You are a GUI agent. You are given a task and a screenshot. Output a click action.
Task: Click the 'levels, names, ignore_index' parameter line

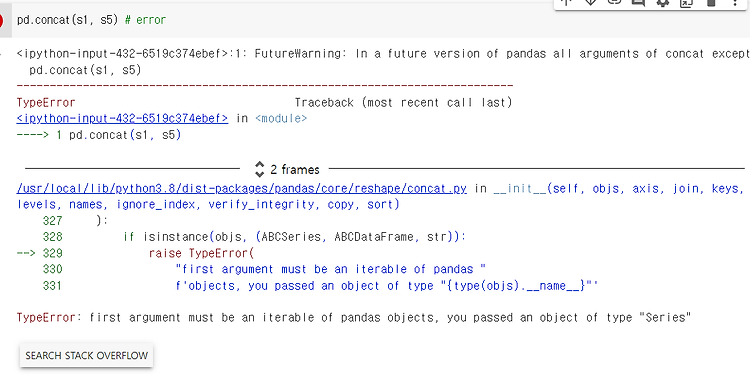coord(208,205)
